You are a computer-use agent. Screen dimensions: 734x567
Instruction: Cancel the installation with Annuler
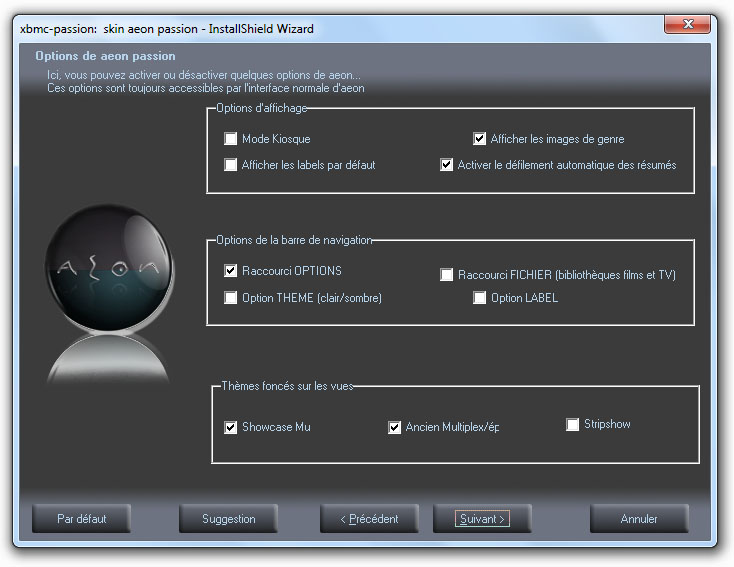639,519
